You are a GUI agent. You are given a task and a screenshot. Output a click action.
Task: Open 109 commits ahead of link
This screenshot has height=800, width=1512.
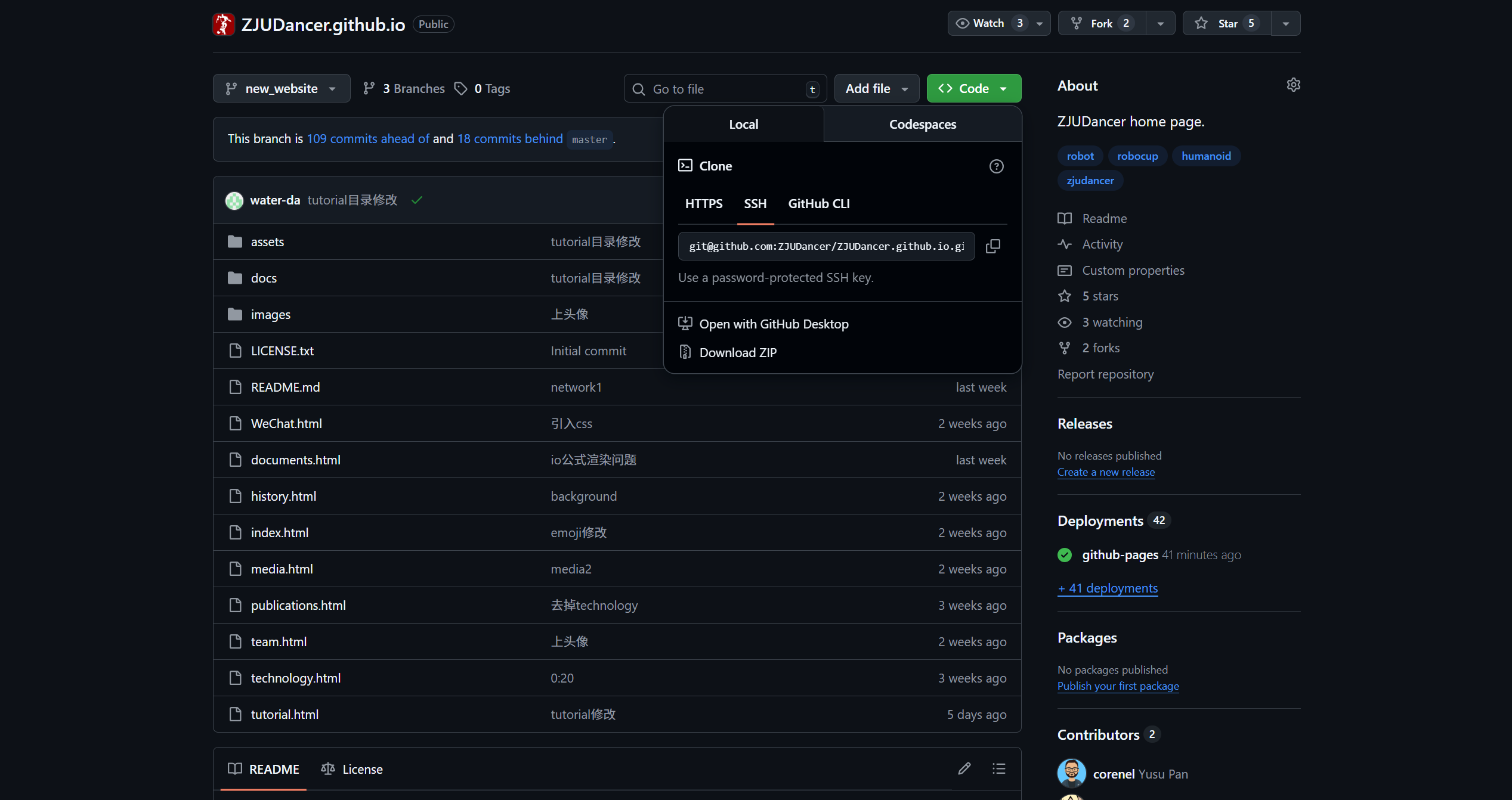368,138
